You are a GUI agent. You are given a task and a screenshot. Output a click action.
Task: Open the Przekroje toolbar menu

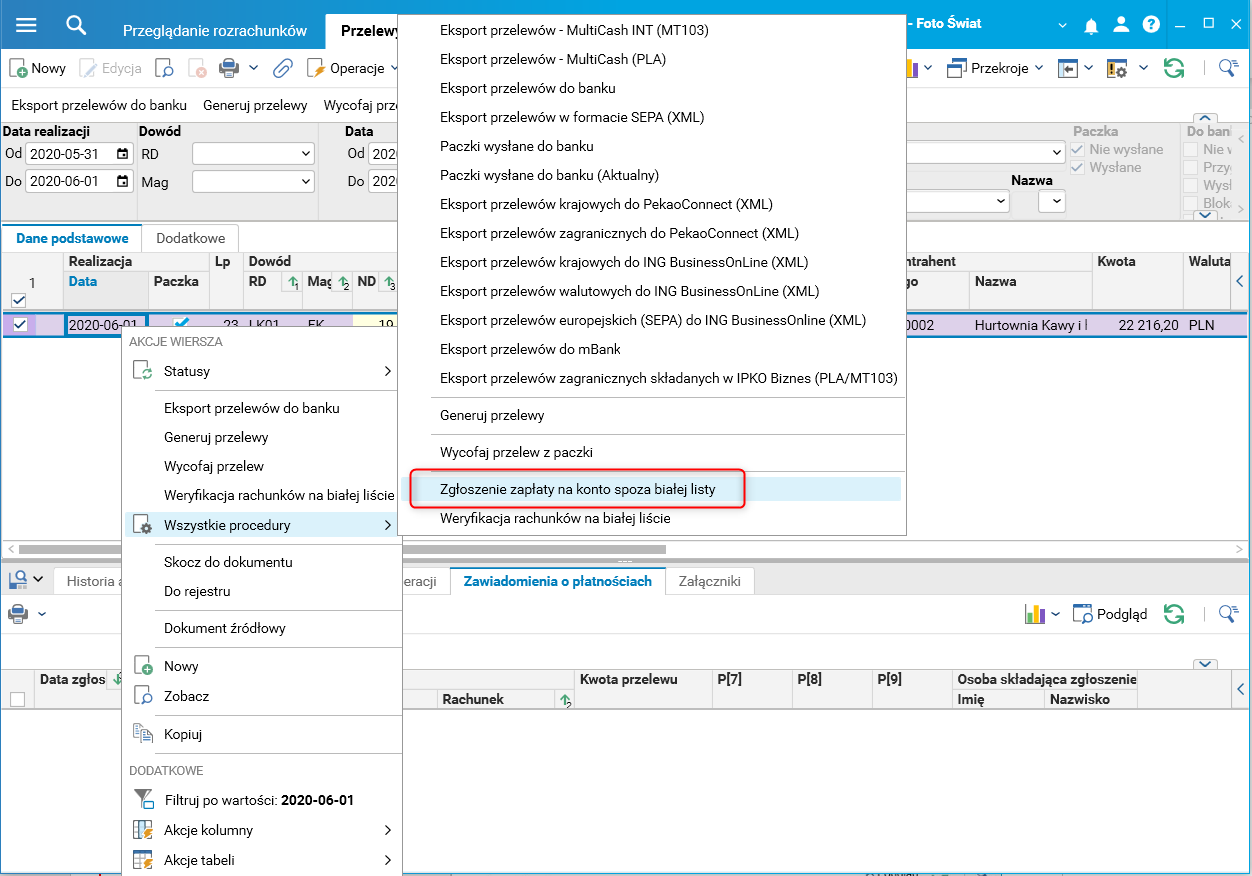[993, 68]
